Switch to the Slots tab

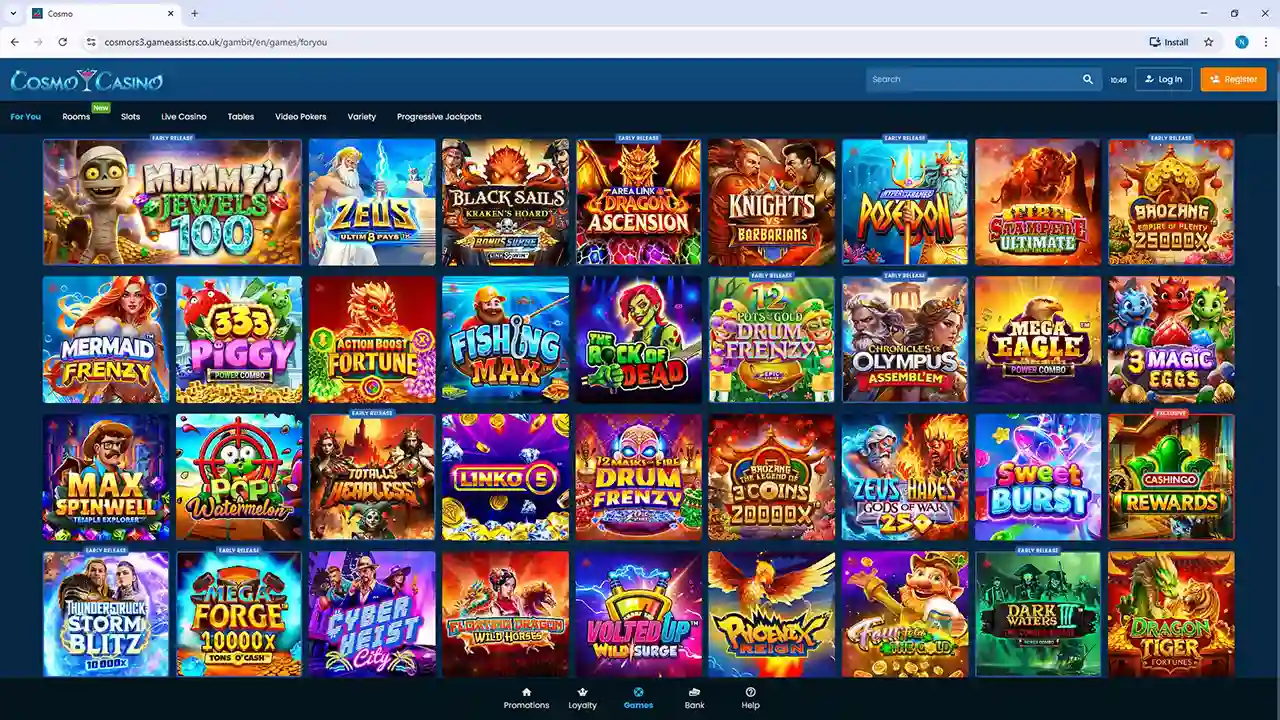pos(130,117)
